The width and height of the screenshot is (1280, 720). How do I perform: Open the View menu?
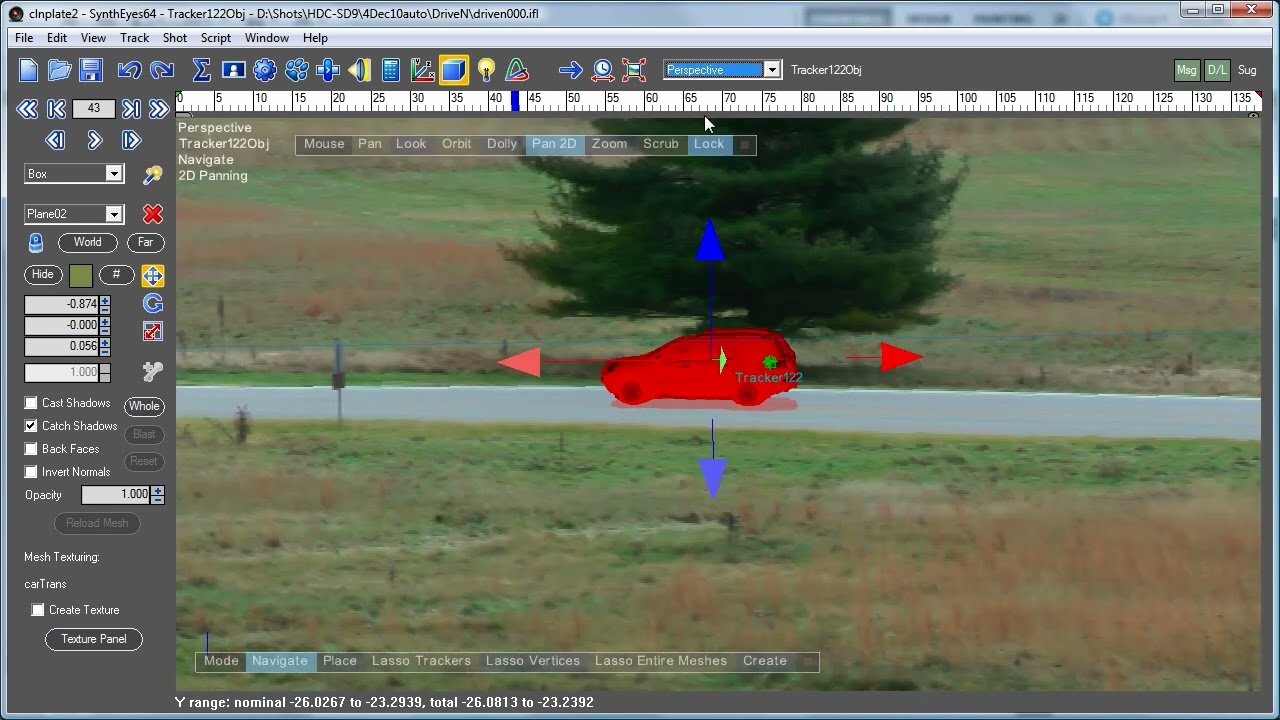click(x=93, y=38)
